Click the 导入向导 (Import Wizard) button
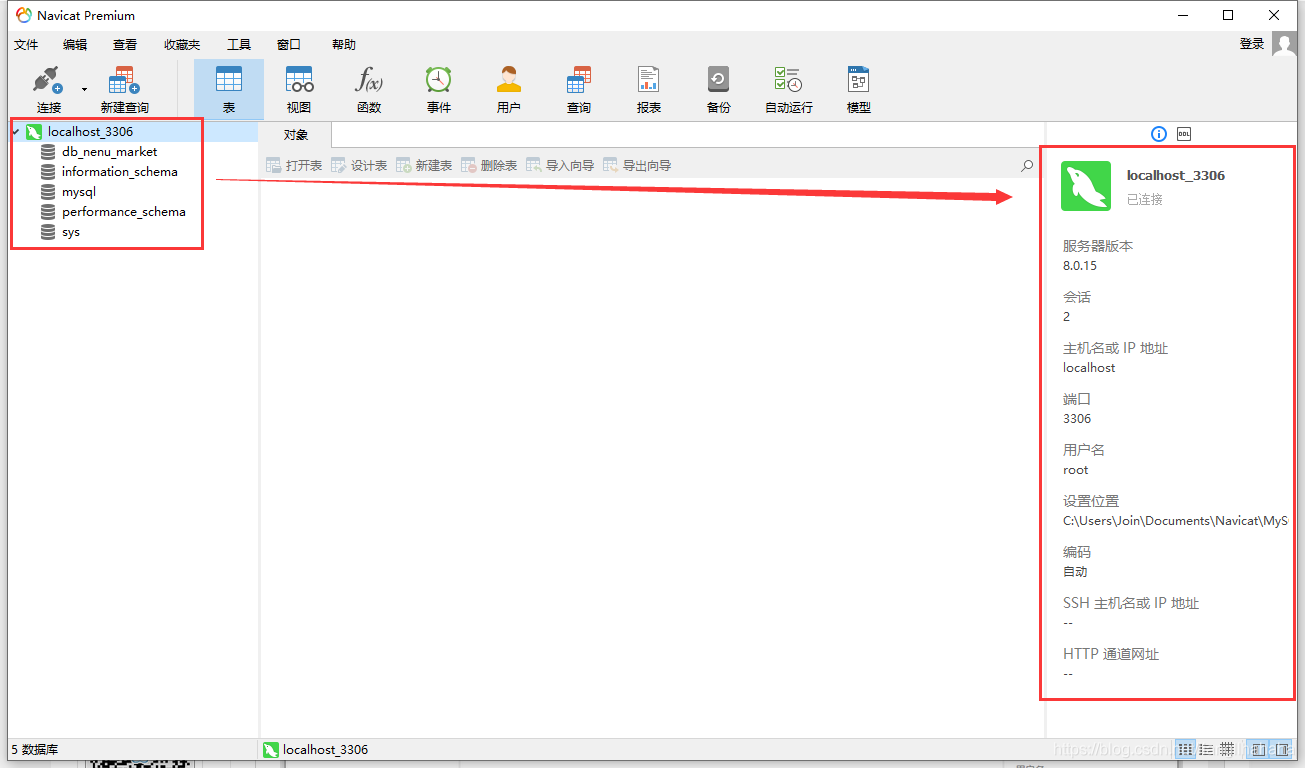This screenshot has width=1305, height=768. (x=560, y=166)
